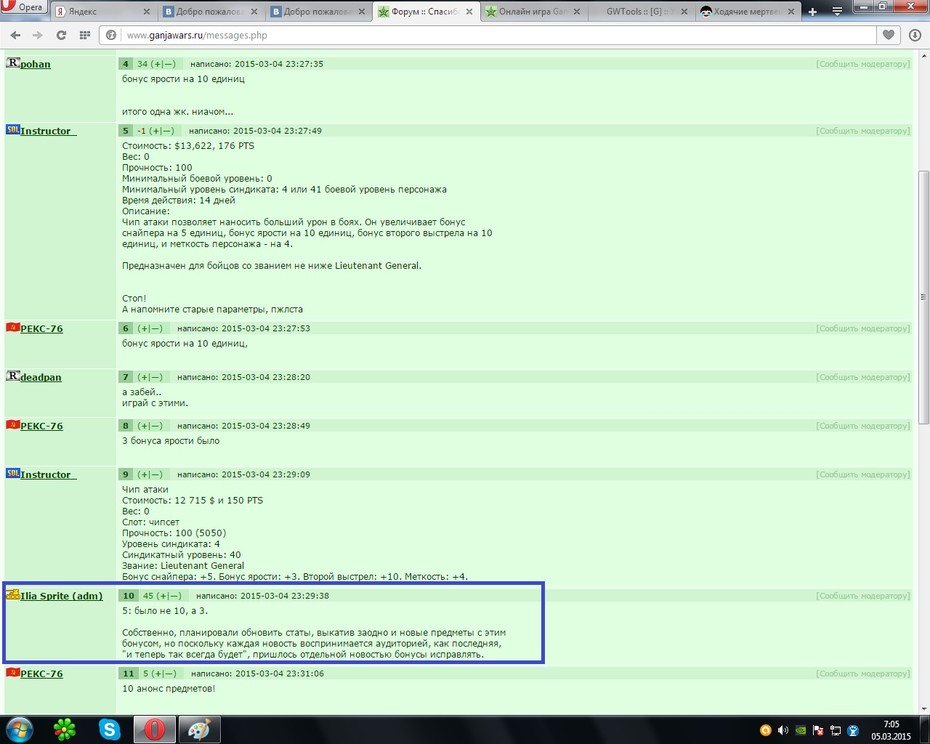Open Ilia Sprite (adm) profile link

coord(61,596)
